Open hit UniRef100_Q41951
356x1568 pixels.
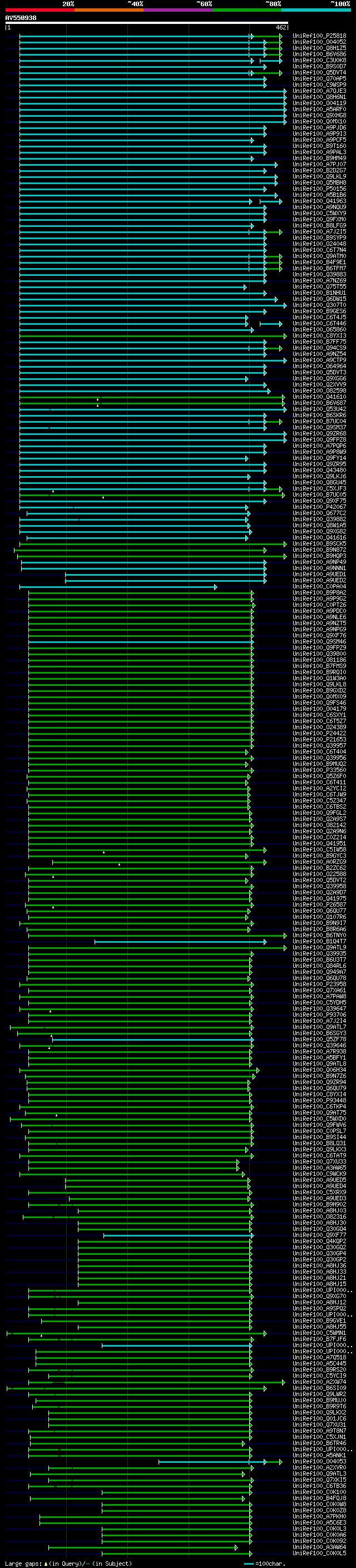coord(319,843)
